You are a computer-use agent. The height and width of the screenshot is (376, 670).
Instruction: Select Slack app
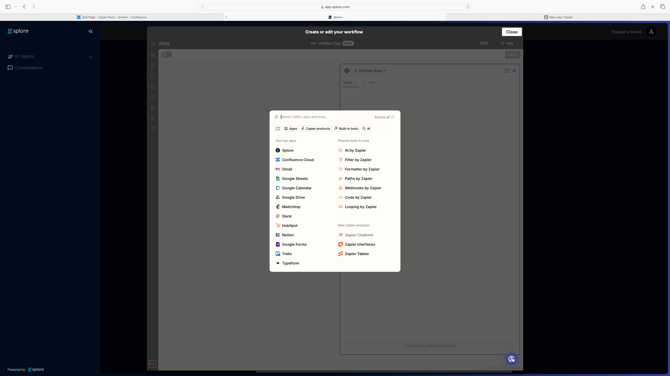tap(284, 216)
